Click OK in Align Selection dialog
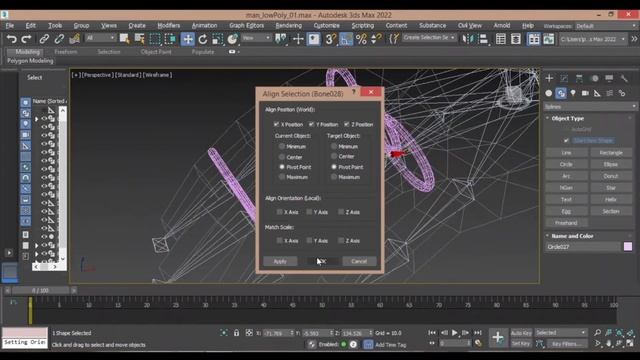This screenshot has height=360, width=640. pyautogui.click(x=322, y=261)
